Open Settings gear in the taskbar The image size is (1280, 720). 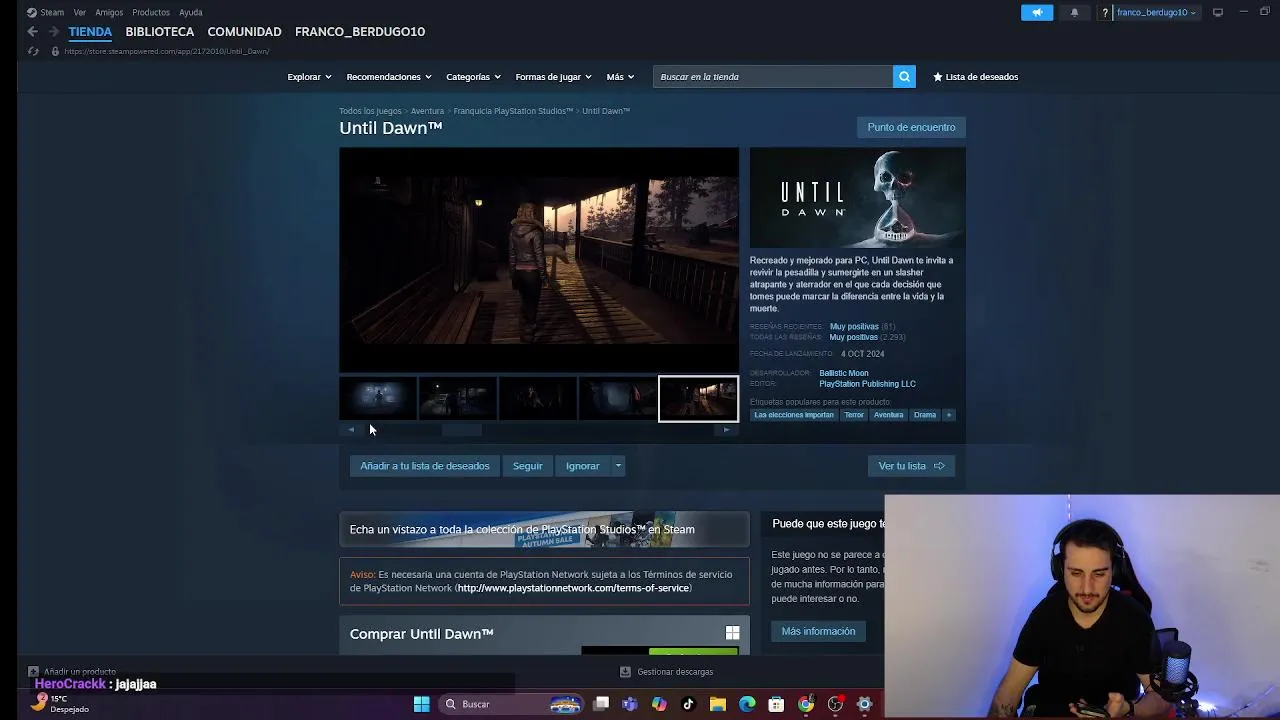pos(864,704)
